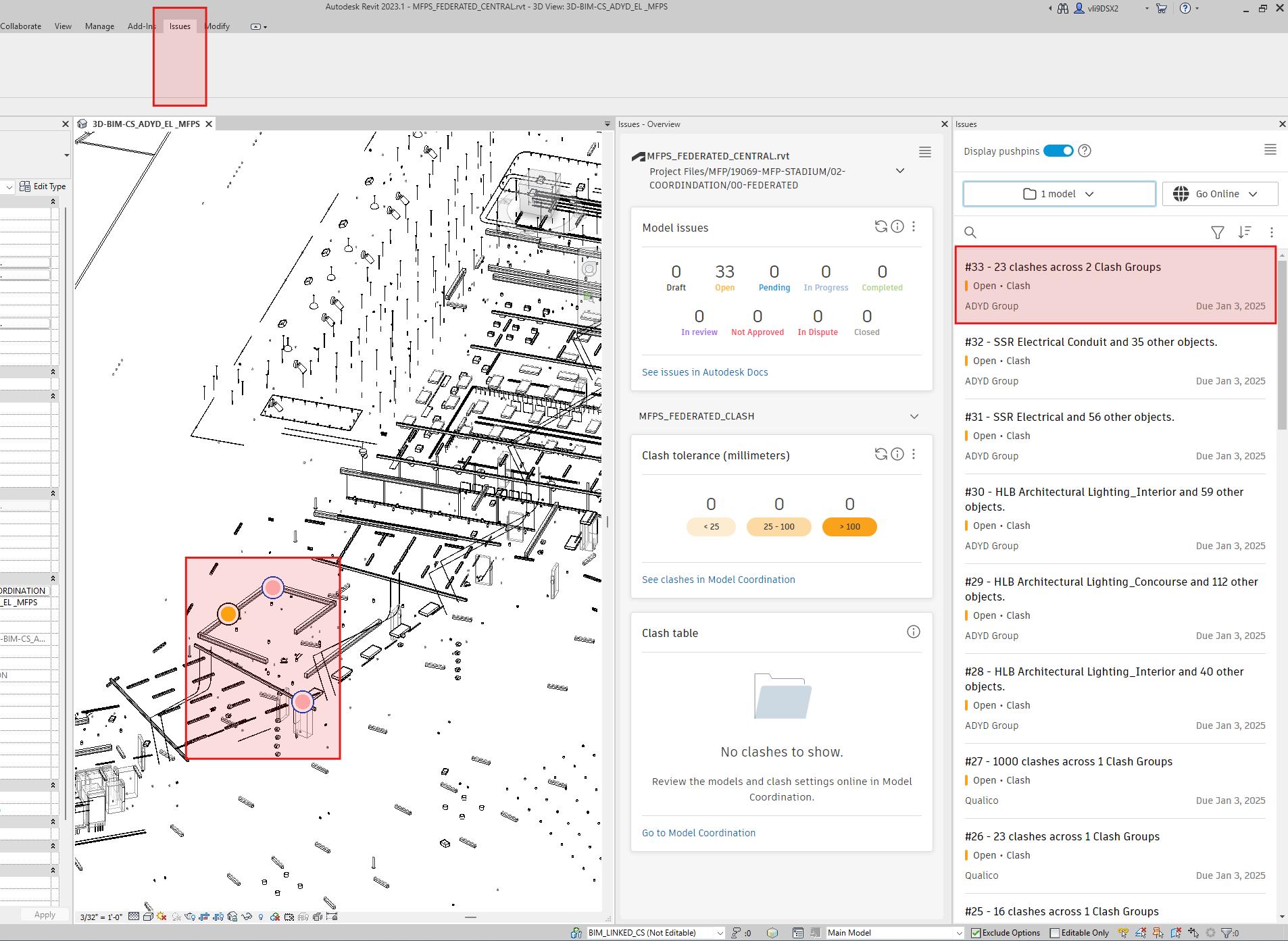The width and height of the screenshot is (1288, 941).
Task: Open the Issues panel hamburger menu
Action: coord(1270,150)
